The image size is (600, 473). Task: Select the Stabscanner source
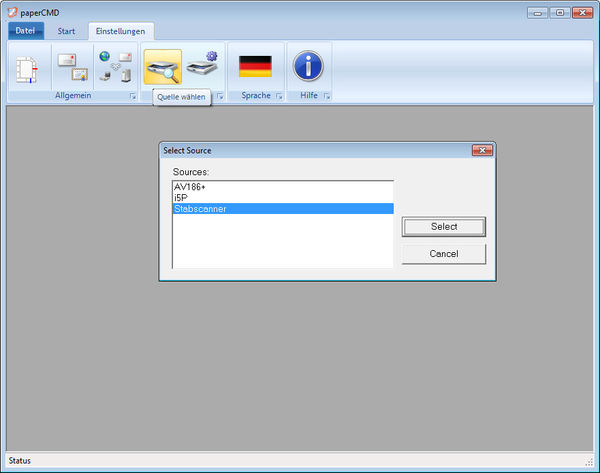[283, 209]
